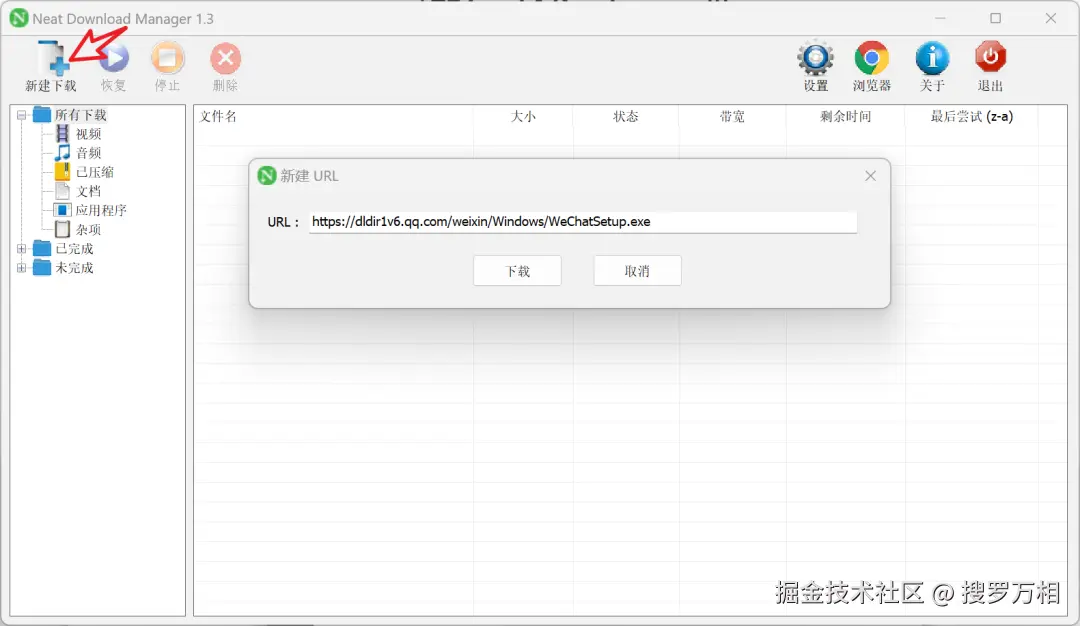Screen dimensions: 1080x626
Task: Click the 下载 (Download) button in dialog
Action: click(x=517, y=271)
